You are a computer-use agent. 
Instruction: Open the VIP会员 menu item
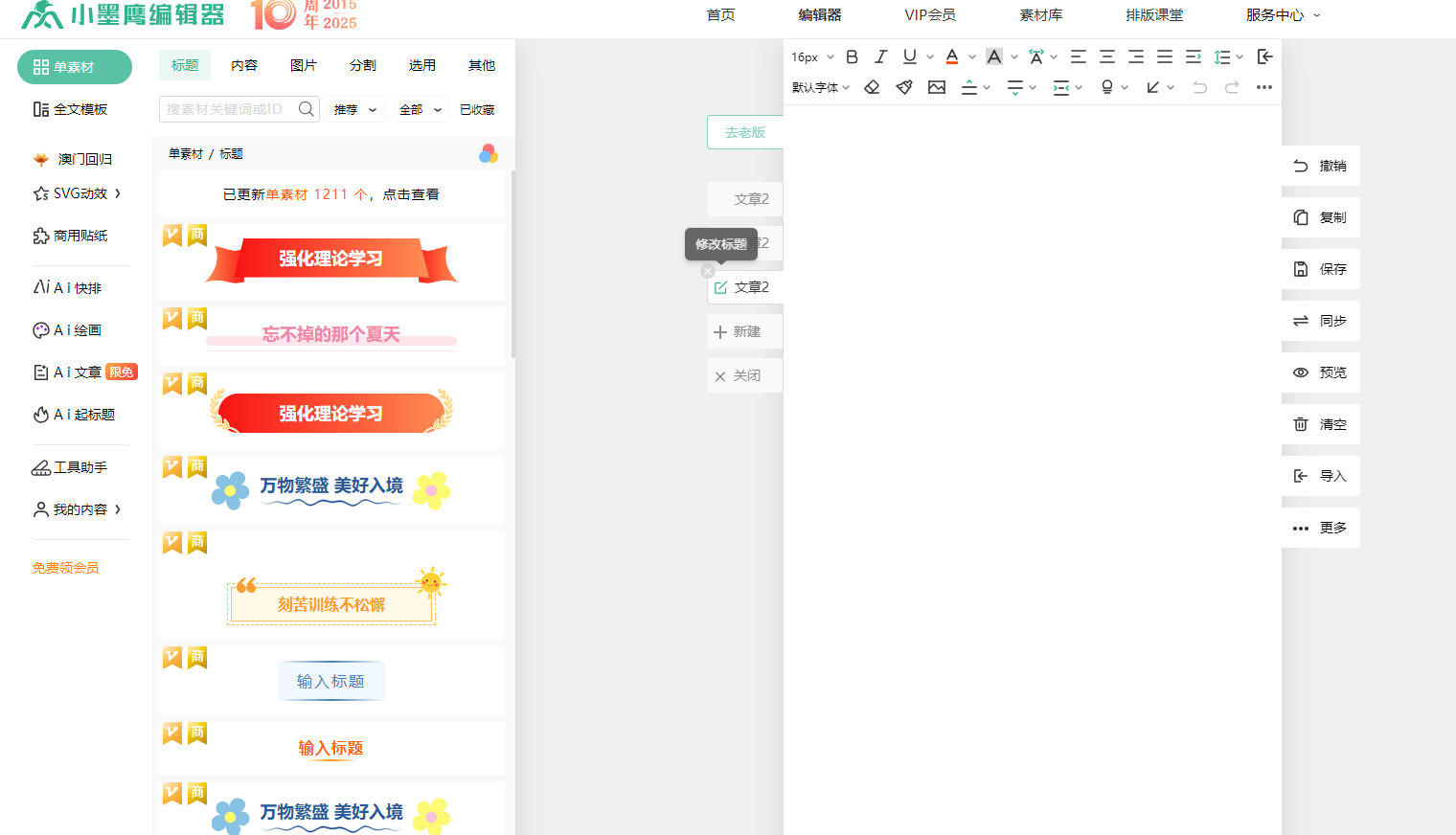click(x=929, y=15)
